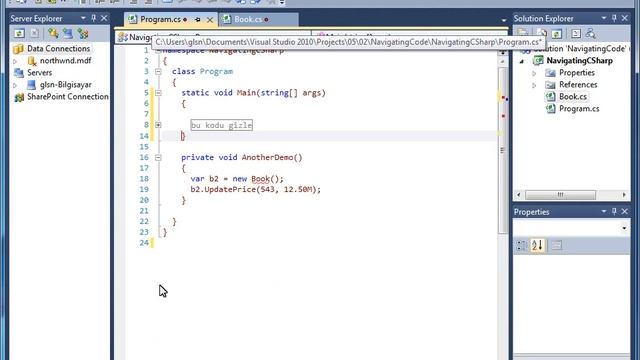640x360 pixels.
Task: Collapse the class Program block
Action: (x=158, y=71)
